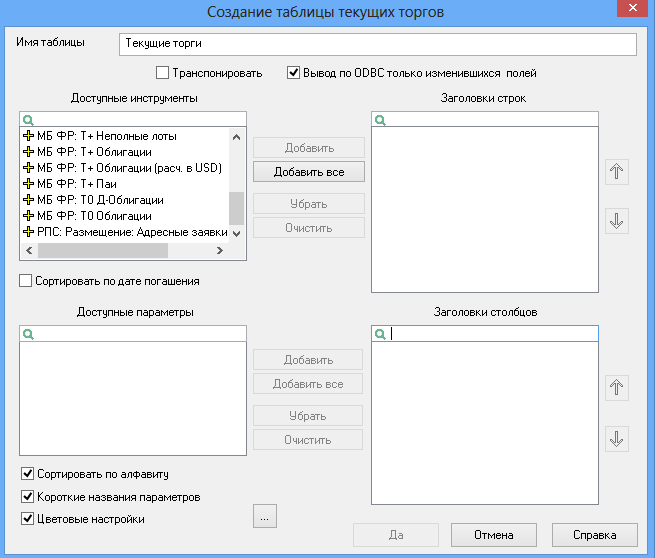Click move-up arrow beside column headers list
The height and width of the screenshot is (558, 655).
617,388
